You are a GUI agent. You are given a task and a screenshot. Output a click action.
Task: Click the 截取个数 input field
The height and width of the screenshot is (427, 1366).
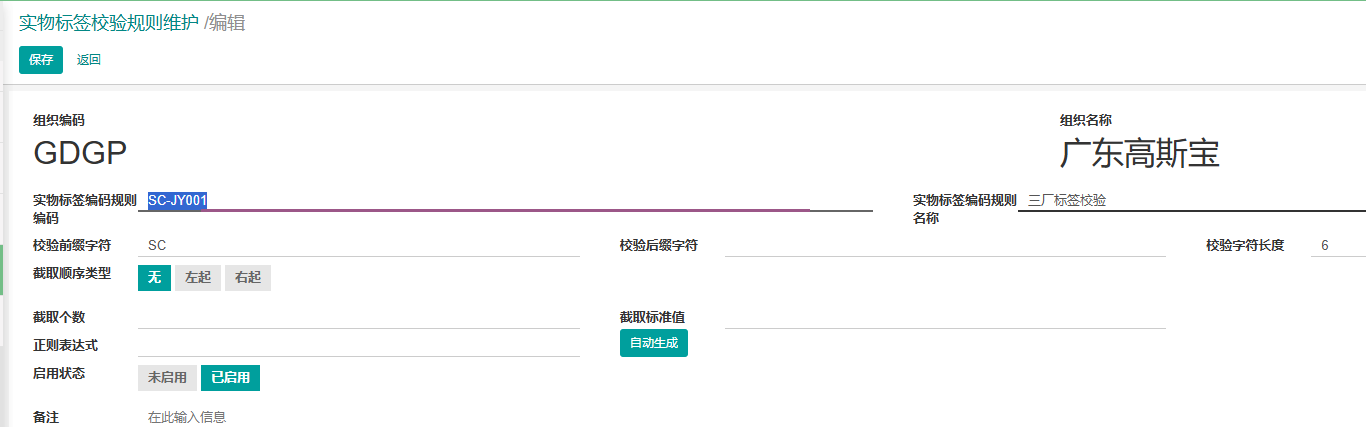coord(358,317)
